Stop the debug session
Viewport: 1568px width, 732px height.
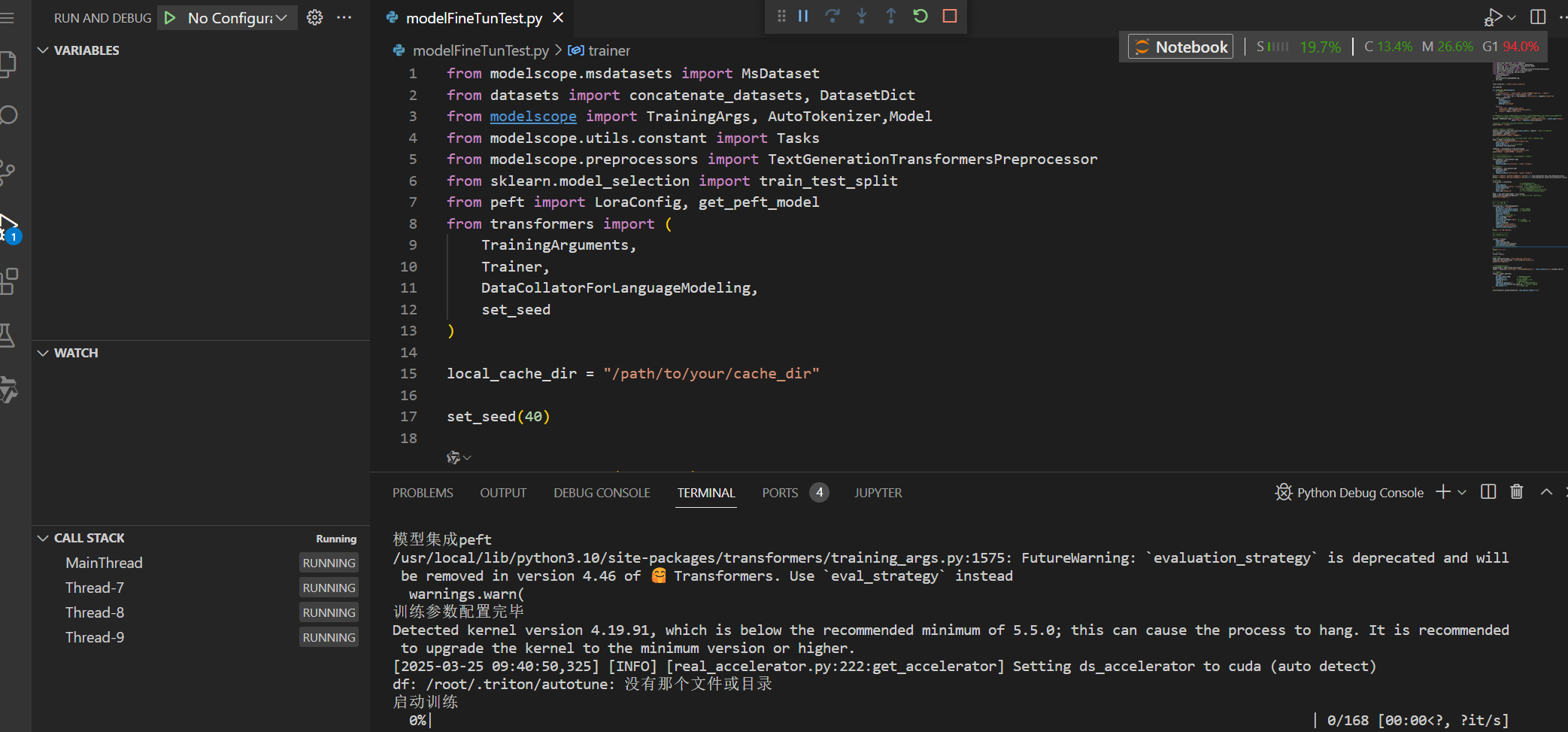tap(950, 16)
